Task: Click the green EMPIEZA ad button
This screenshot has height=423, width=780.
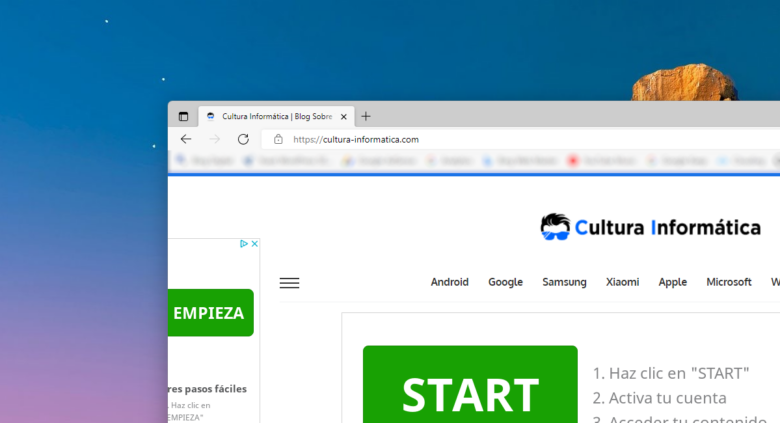Action: tap(211, 313)
